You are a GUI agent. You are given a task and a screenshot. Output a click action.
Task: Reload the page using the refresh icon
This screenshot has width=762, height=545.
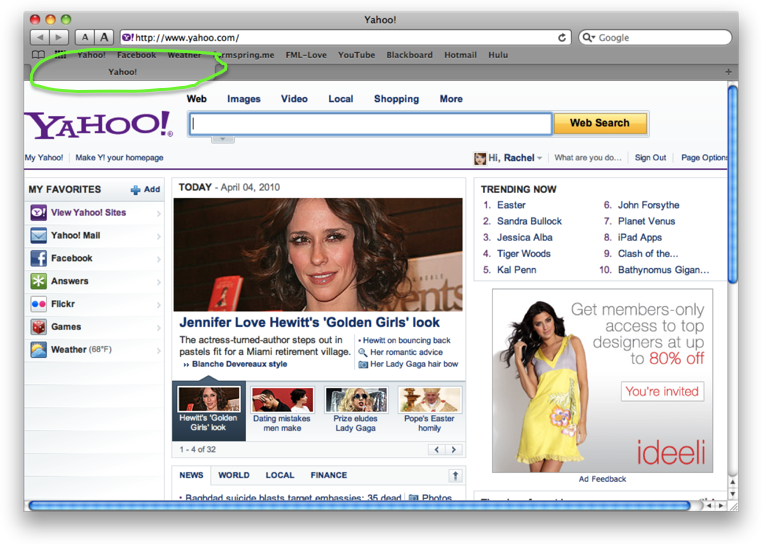[562, 37]
